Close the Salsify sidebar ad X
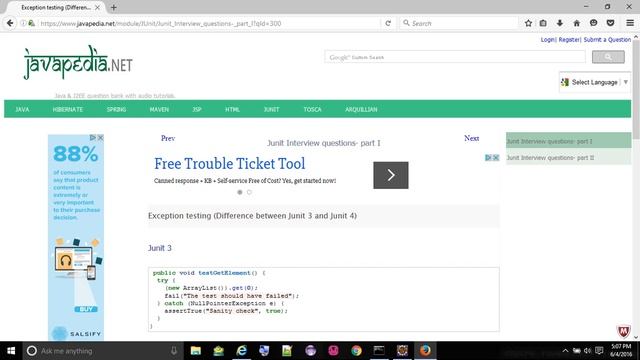 (100, 138)
